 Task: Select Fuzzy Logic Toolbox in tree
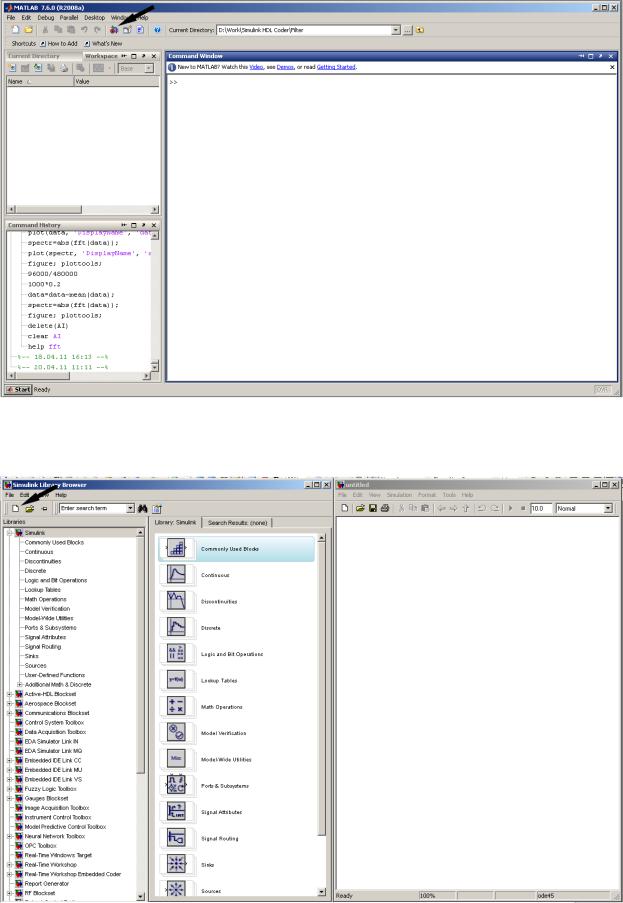(50, 789)
